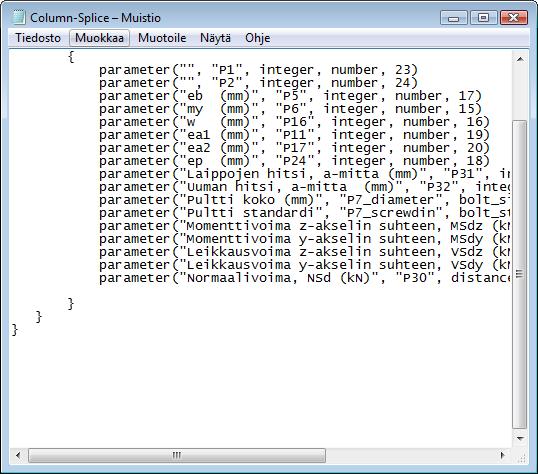Click the horizontal scrollbar thumb
The image size is (538, 474).
click(177, 455)
